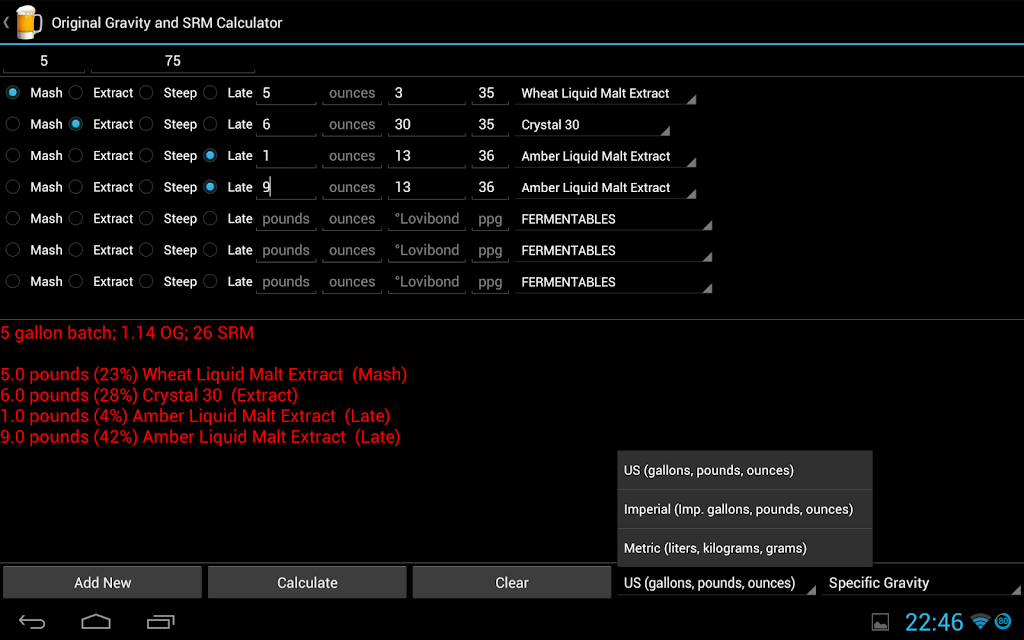Select the Mash radio in the third row
Image resolution: width=1024 pixels, height=640 pixels.
[12, 155]
